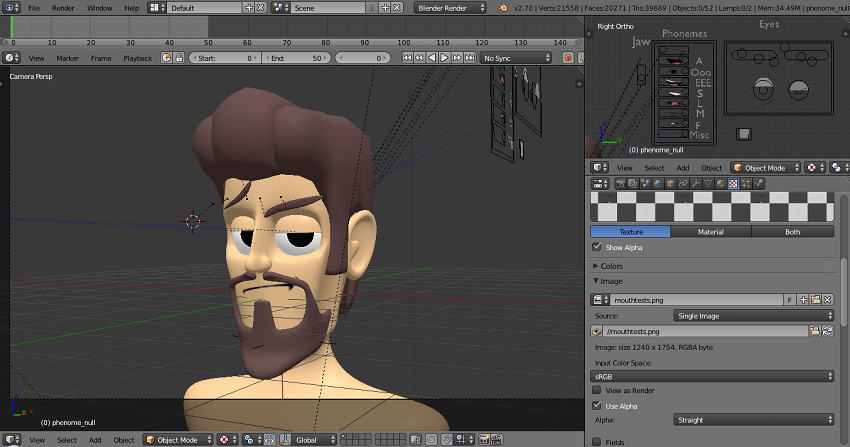Open the Render properties tab

(620, 184)
